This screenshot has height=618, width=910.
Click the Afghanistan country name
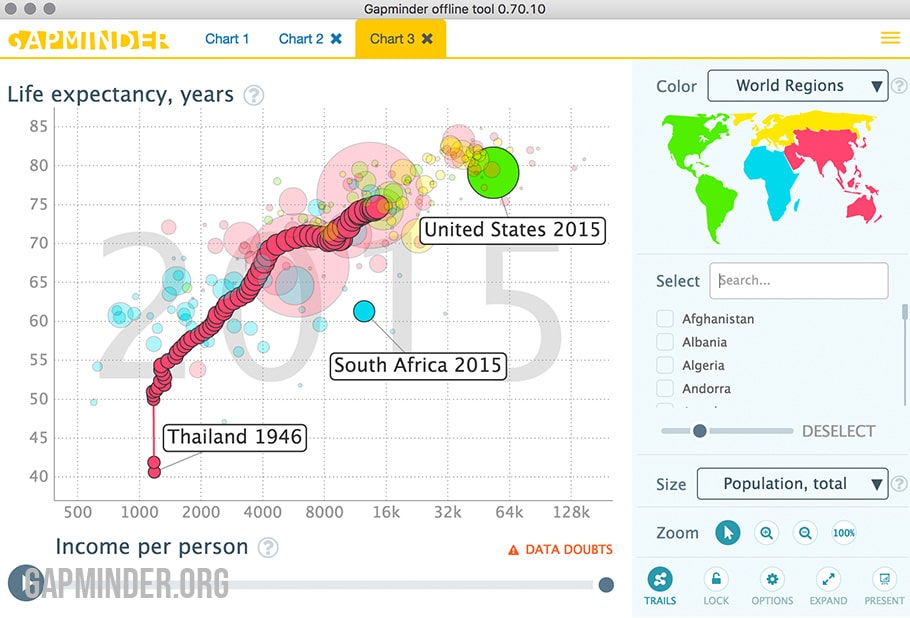718,319
